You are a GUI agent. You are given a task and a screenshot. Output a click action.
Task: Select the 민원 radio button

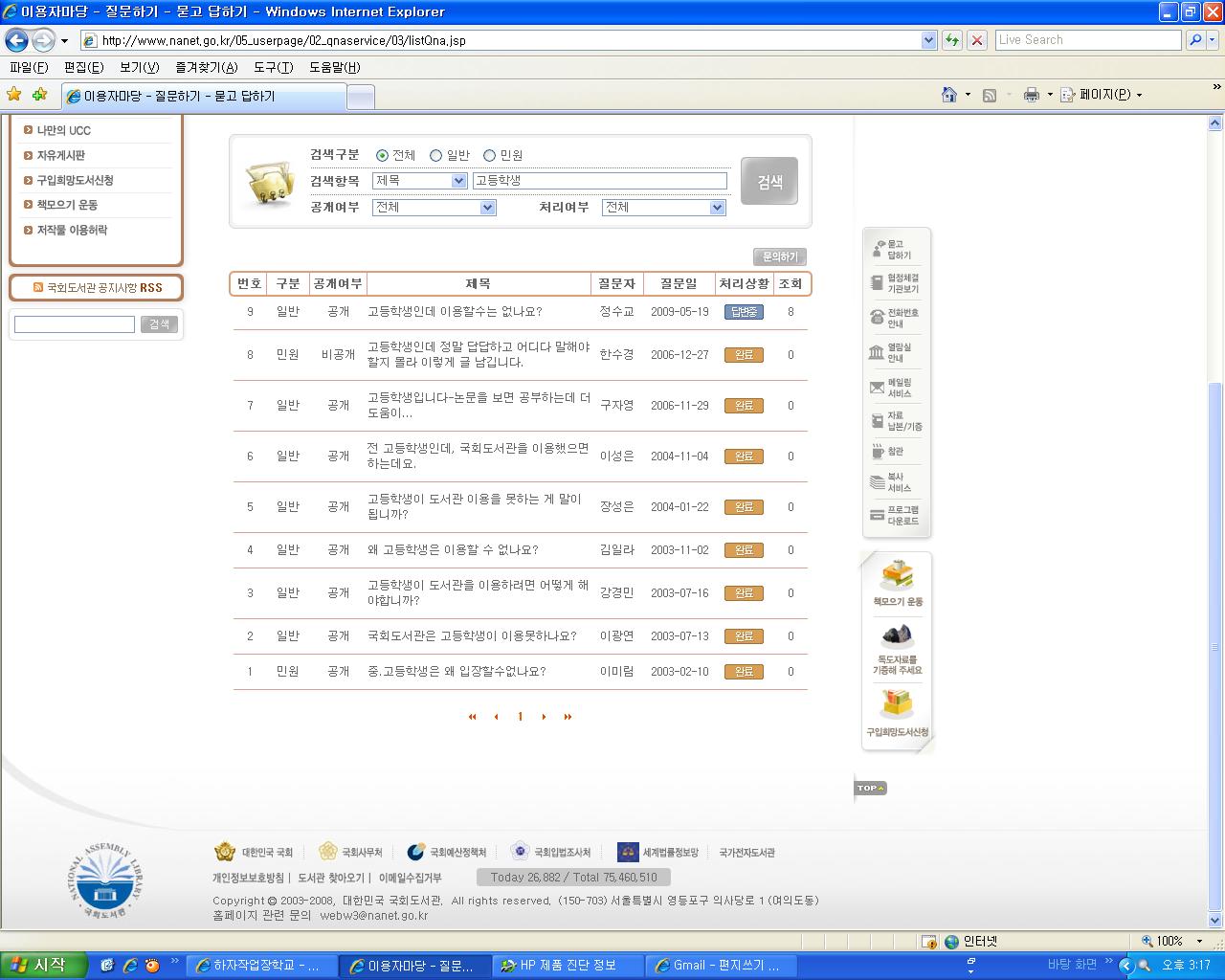tap(490, 154)
